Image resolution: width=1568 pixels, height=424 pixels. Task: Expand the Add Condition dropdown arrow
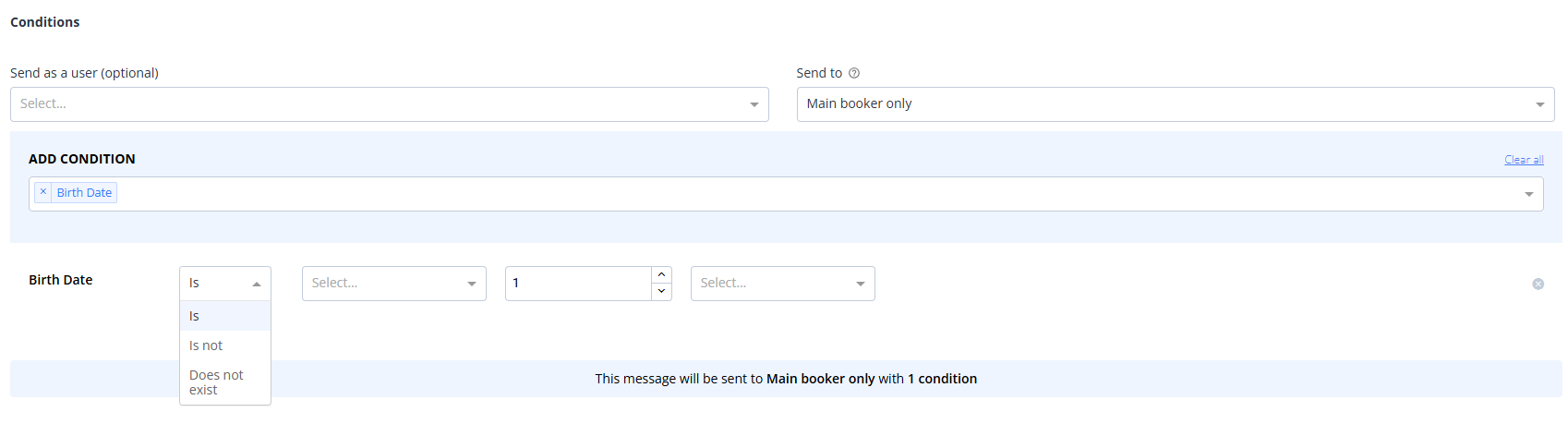click(x=1528, y=194)
